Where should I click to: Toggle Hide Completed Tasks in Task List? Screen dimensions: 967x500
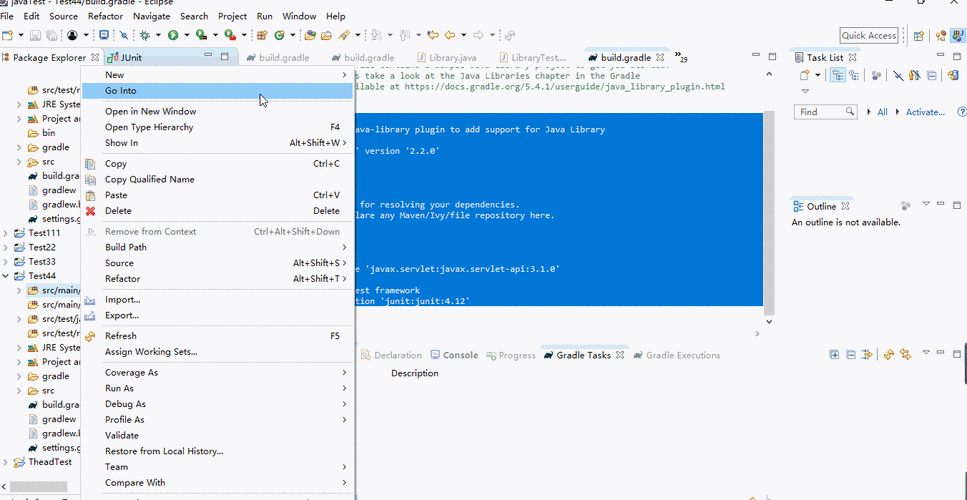tap(899, 75)
